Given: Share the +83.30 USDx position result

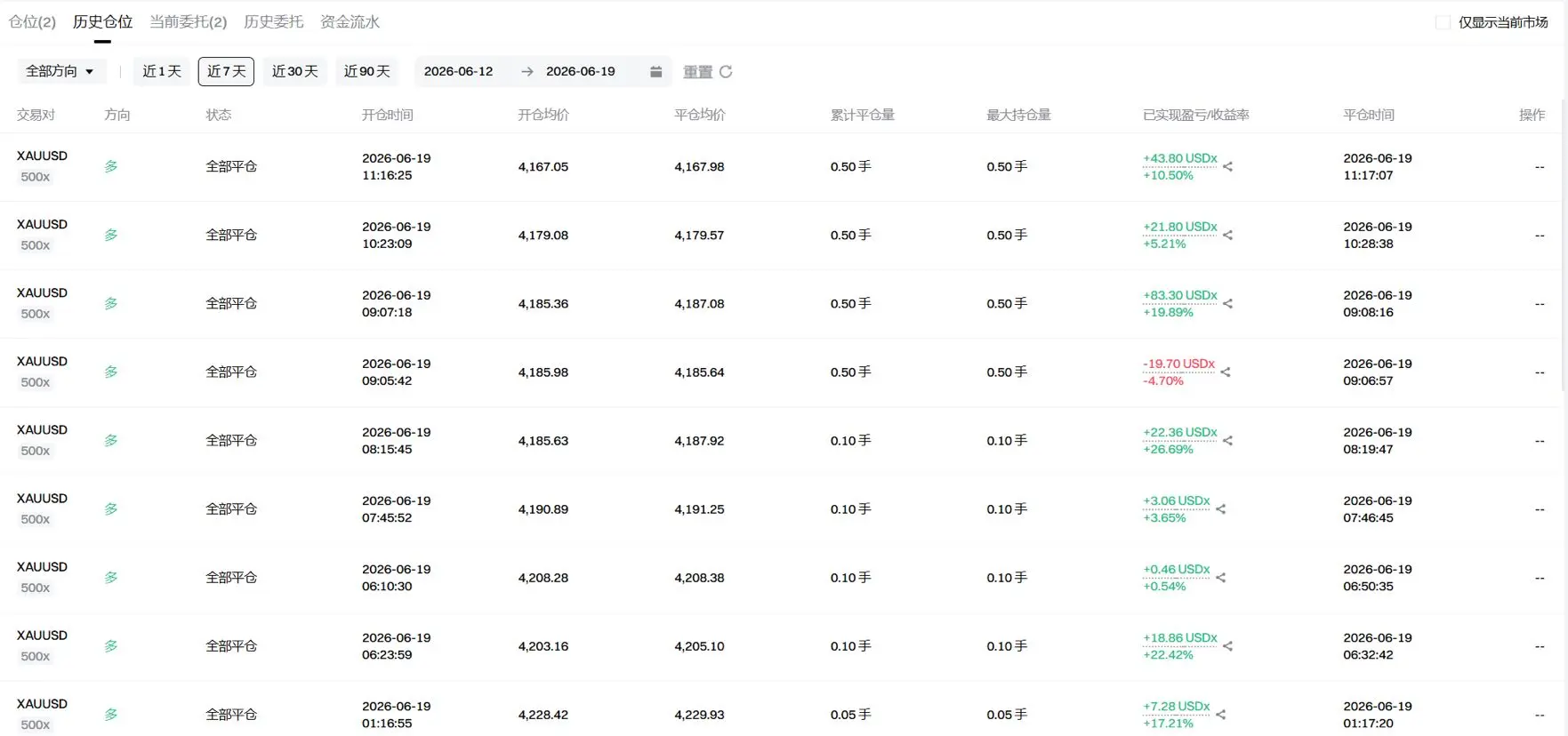Looking at the screenshot, I should click(x=1227, y=303).
